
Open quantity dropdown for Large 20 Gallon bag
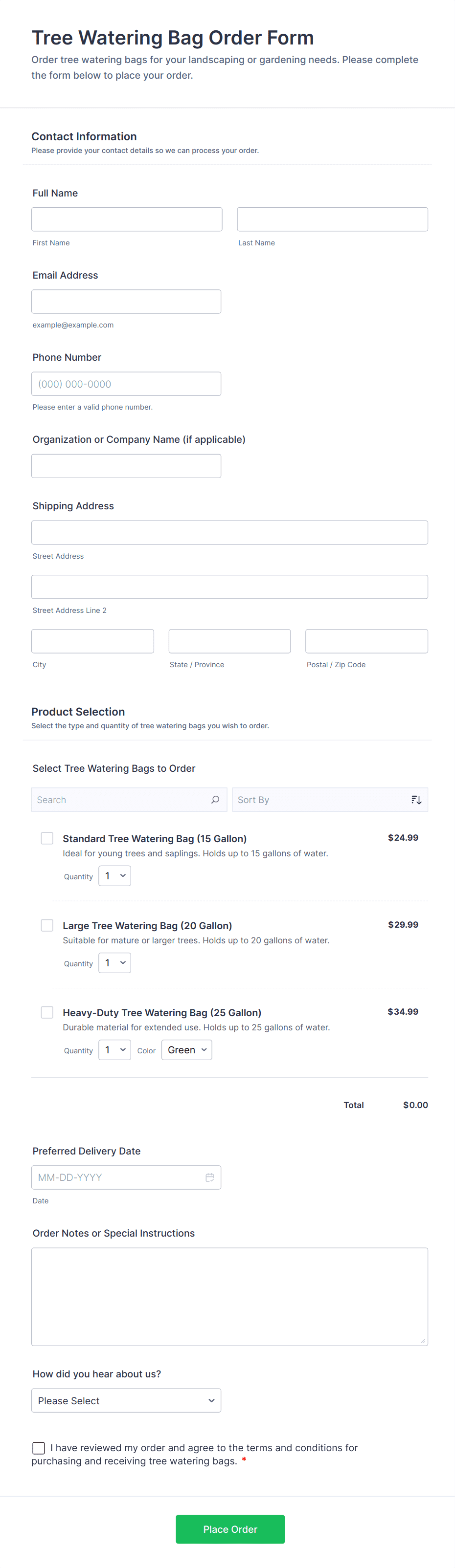114,963
